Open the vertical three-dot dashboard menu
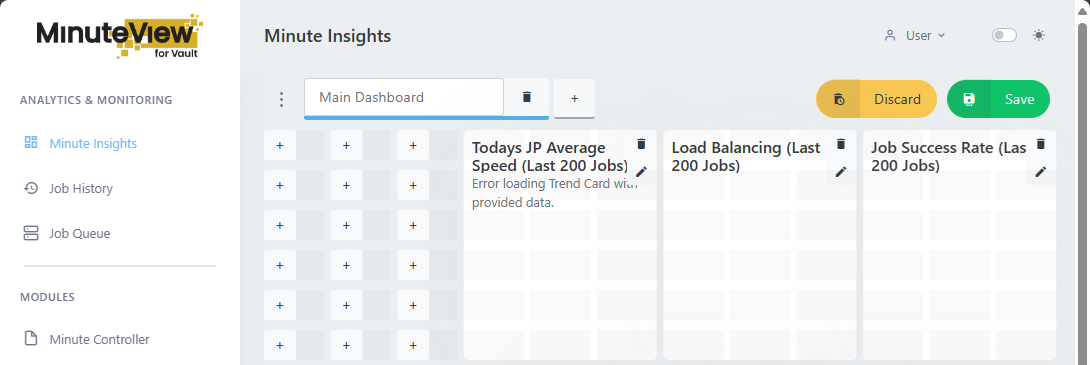Image resolution: width=1090 pixels, height=365 pixels. point(282,99)
